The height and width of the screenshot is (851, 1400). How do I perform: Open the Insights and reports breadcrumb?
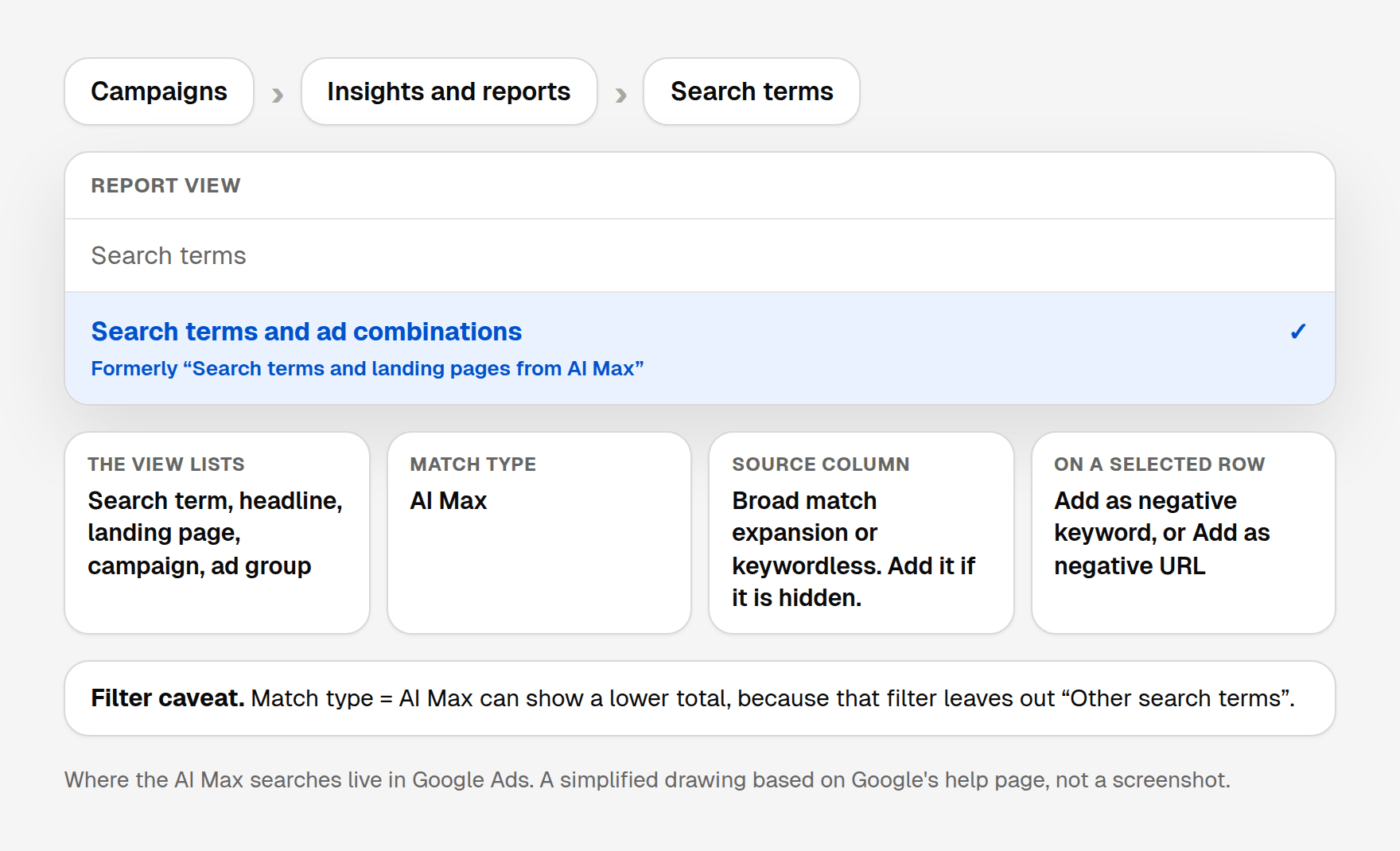click(x=449, y=91)
